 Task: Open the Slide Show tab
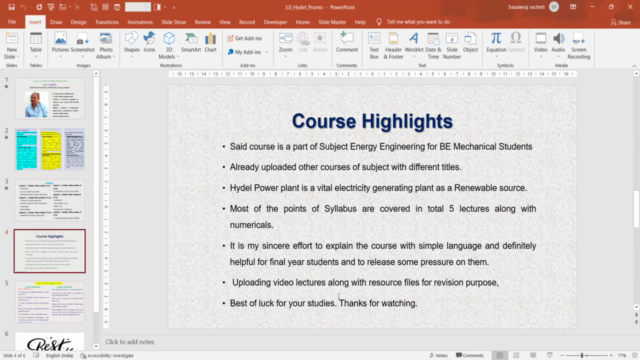[x=173, y=22]
